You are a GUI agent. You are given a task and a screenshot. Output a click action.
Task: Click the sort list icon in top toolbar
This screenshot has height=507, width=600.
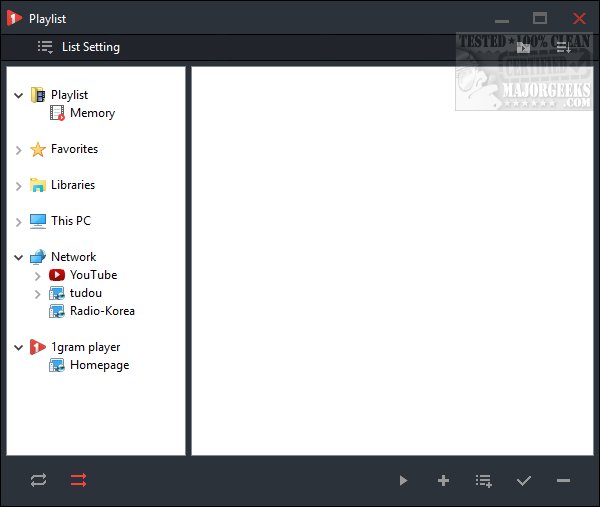pyautogui.click(x=563, y=47)
